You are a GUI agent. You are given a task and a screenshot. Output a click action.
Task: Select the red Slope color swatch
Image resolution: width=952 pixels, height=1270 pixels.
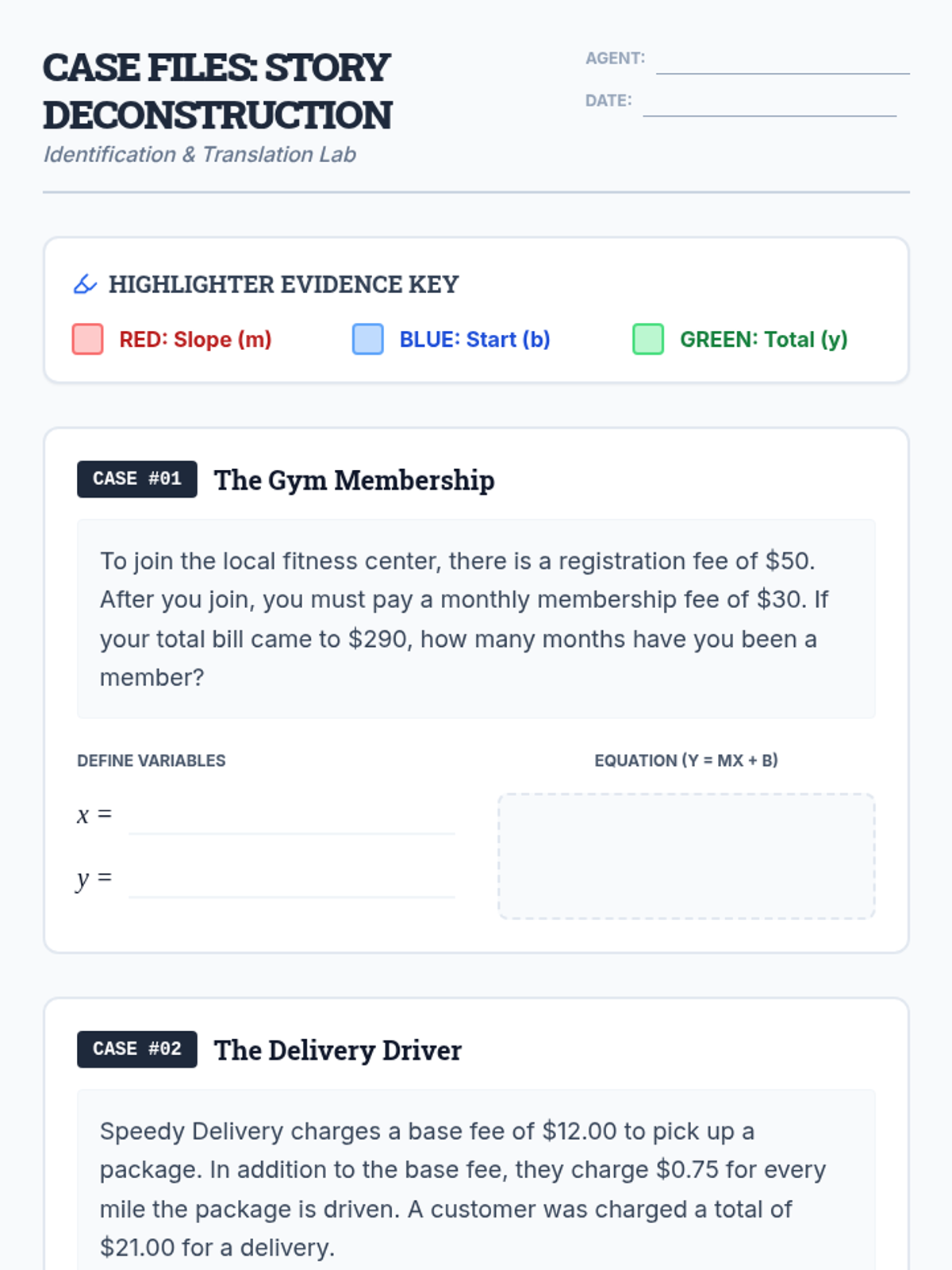pyautogui.click(x=88, y=339)
